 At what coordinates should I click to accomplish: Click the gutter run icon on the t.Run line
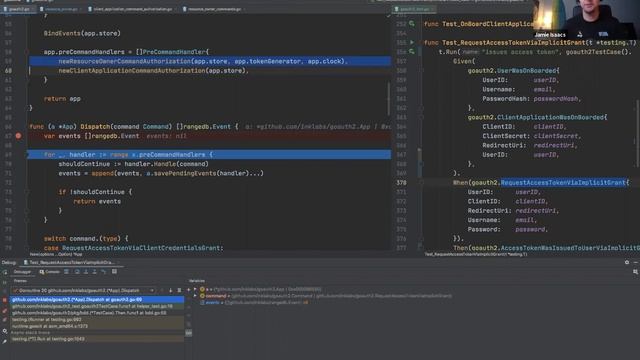[x=412, y=52]
